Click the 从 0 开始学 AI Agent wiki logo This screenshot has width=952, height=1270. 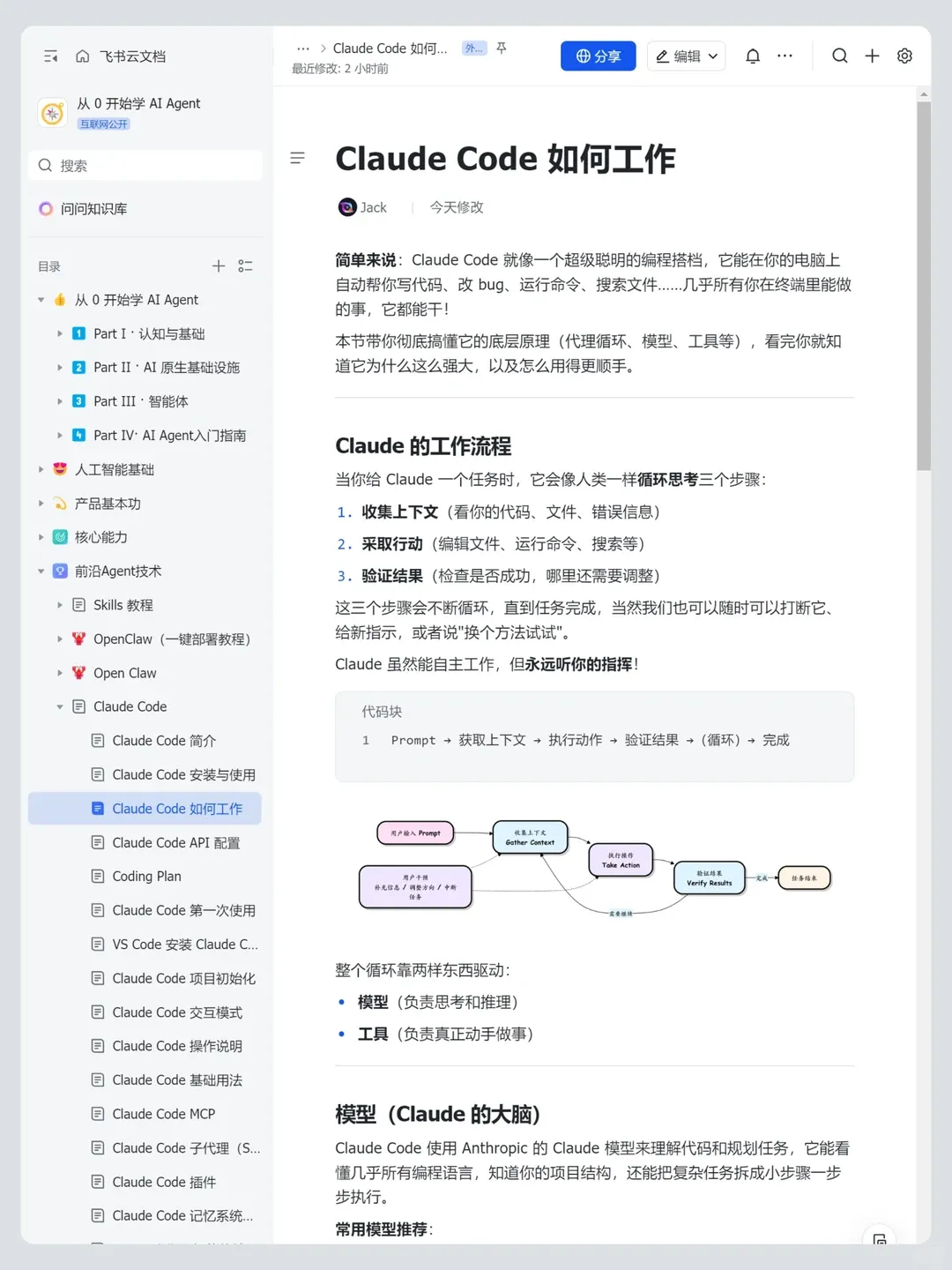pyautogui.click(x=53, y=113)
